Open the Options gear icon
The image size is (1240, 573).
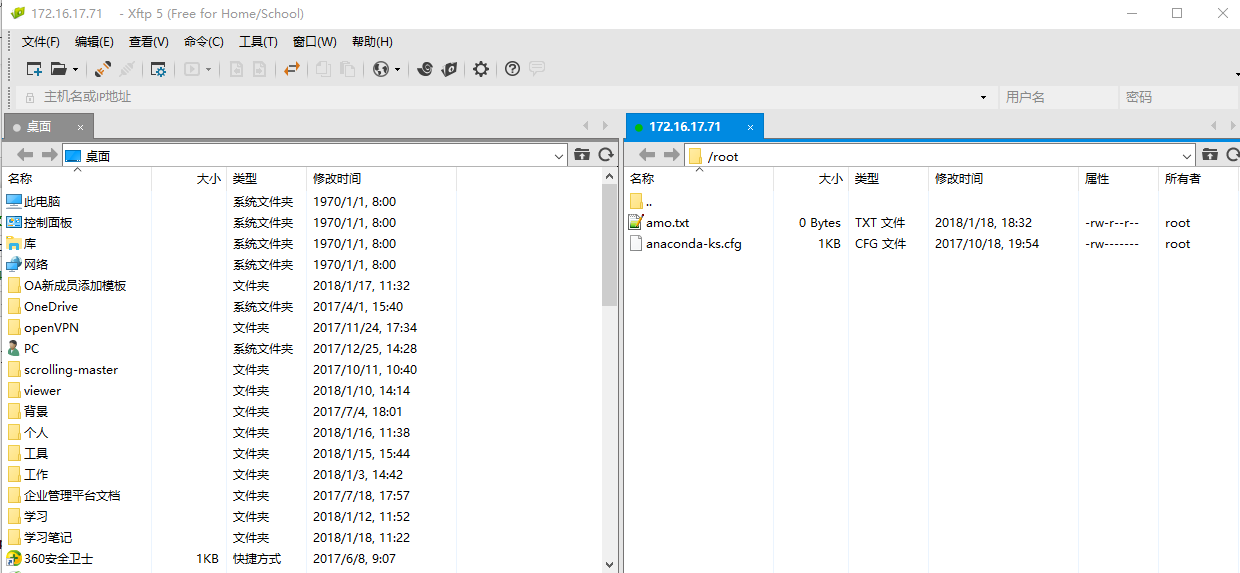tap(481, 69)
